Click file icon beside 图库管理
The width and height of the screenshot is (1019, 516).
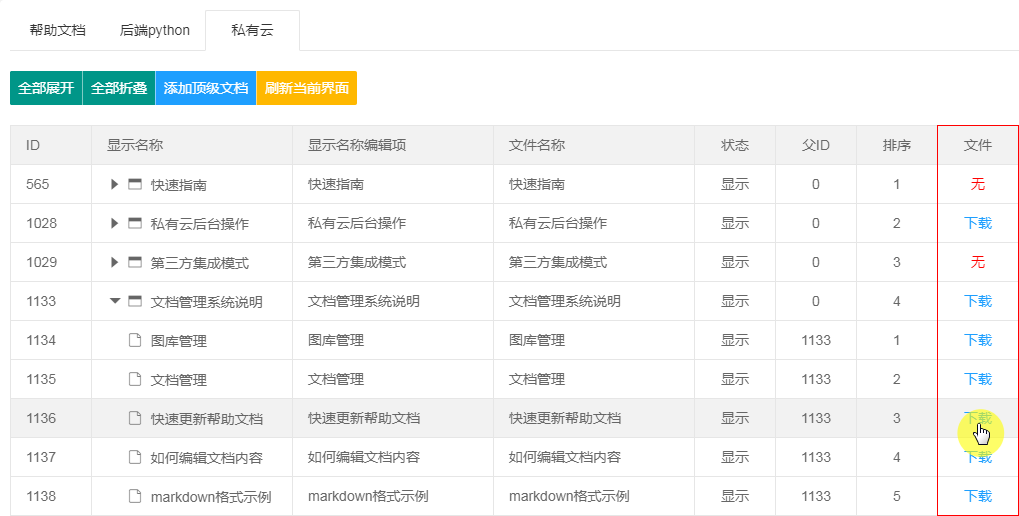coord(135,340)
